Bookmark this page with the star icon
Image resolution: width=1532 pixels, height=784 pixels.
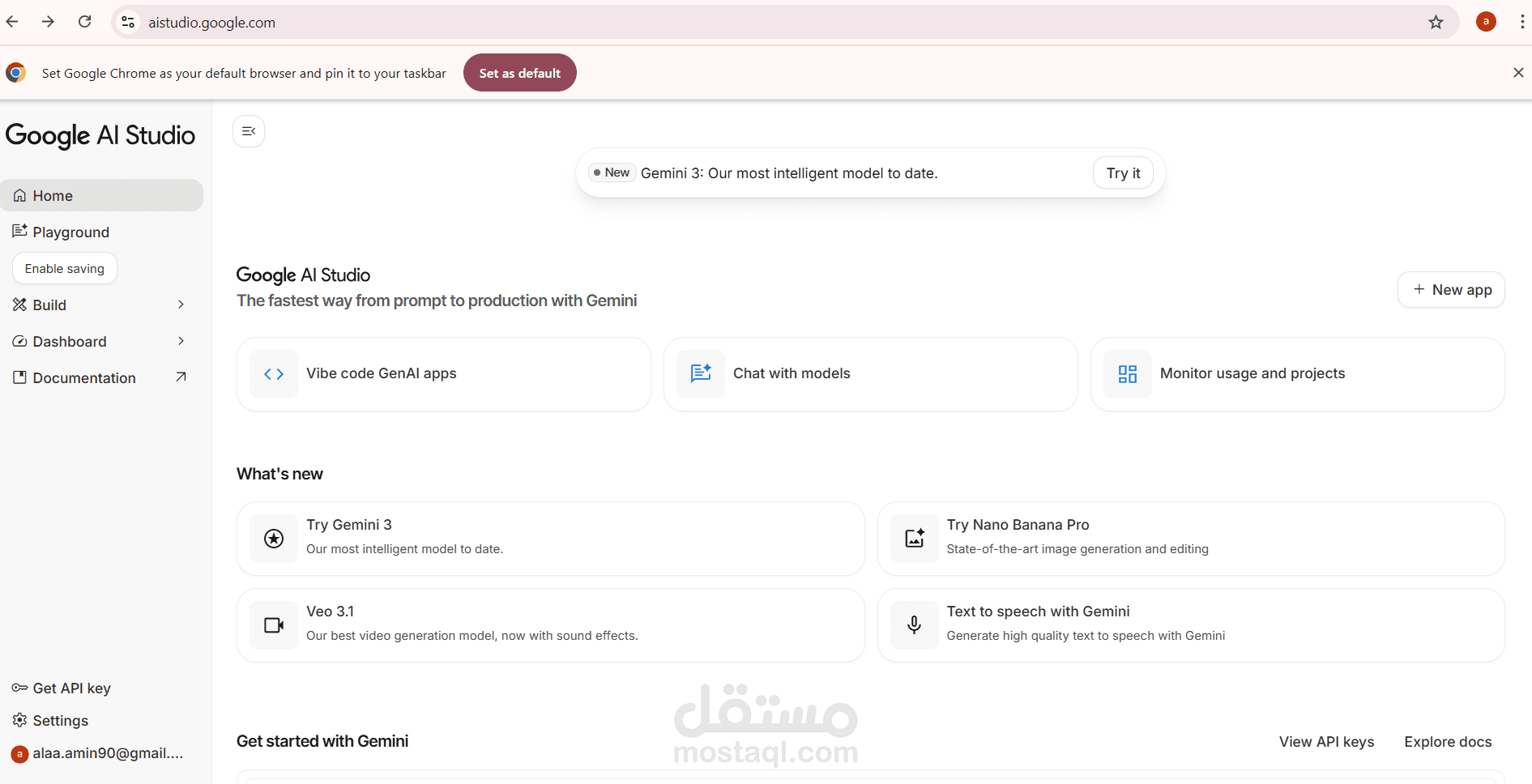(1436, 22)
